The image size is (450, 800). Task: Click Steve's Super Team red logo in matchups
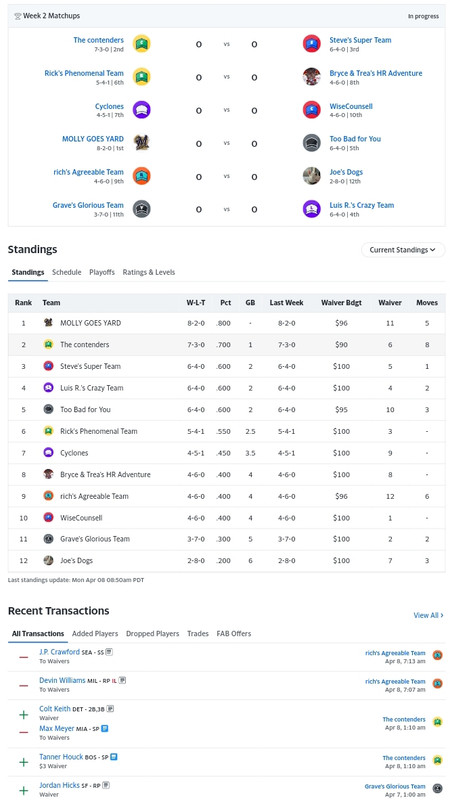[x=311, y=43]
